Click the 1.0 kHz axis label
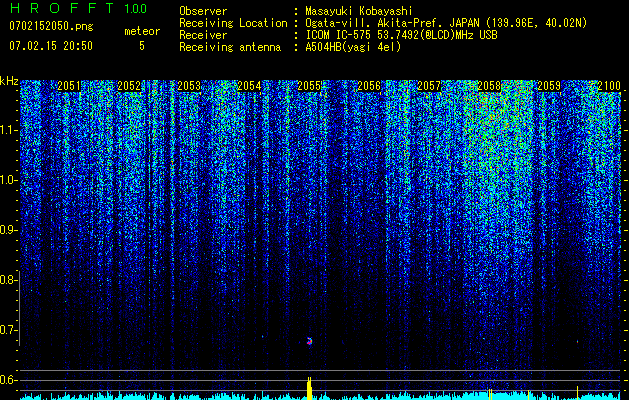Viewport: 629px width, 400px height. click(x=9, y=180)
